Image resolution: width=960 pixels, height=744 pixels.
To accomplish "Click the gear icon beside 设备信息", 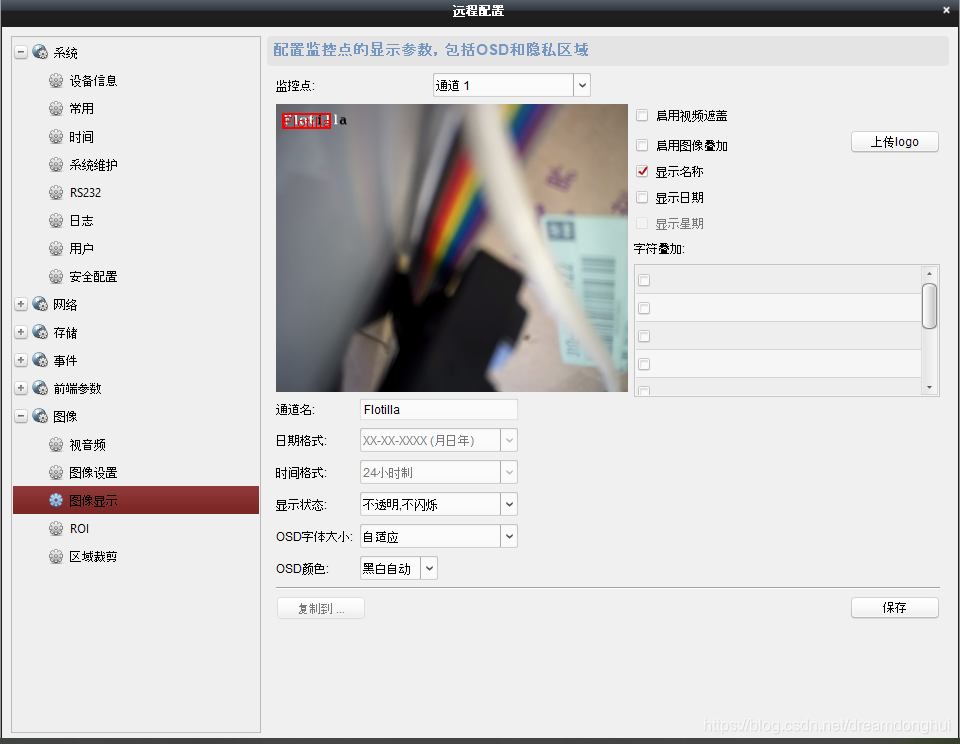I will pos(56,80).
